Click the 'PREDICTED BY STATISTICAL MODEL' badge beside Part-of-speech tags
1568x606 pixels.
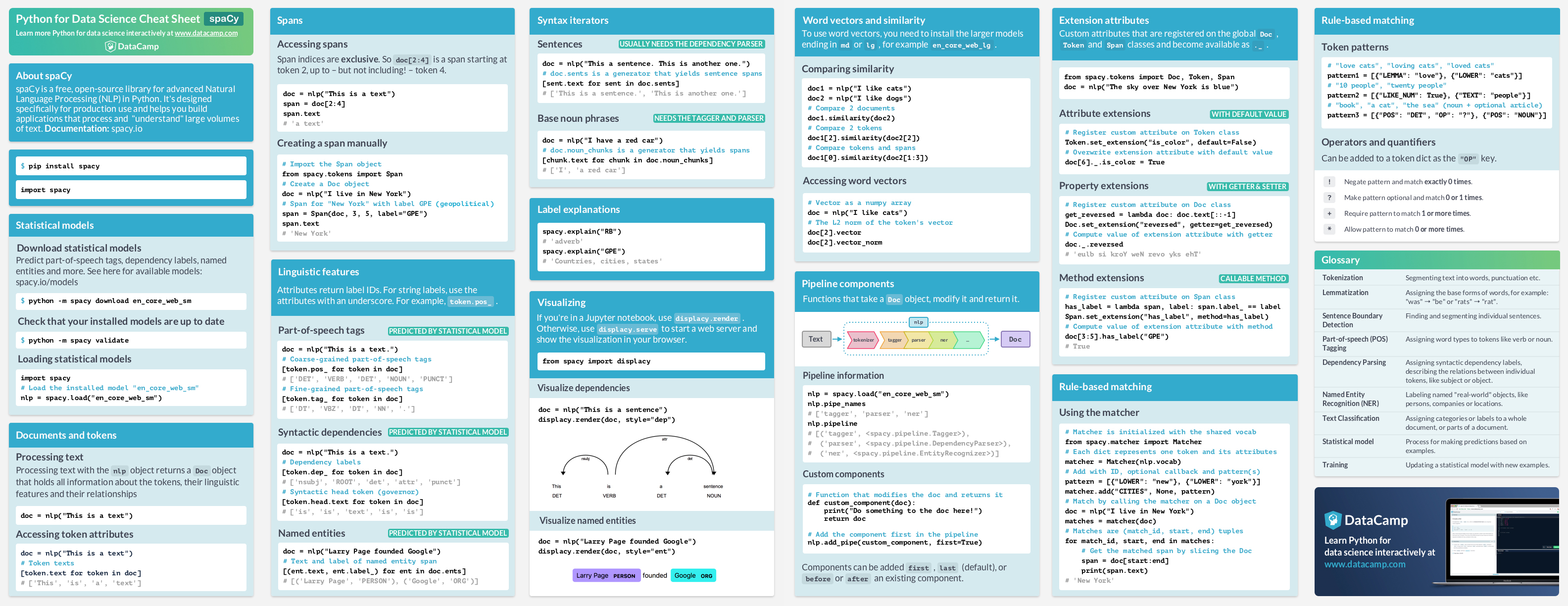coord(447,331)
